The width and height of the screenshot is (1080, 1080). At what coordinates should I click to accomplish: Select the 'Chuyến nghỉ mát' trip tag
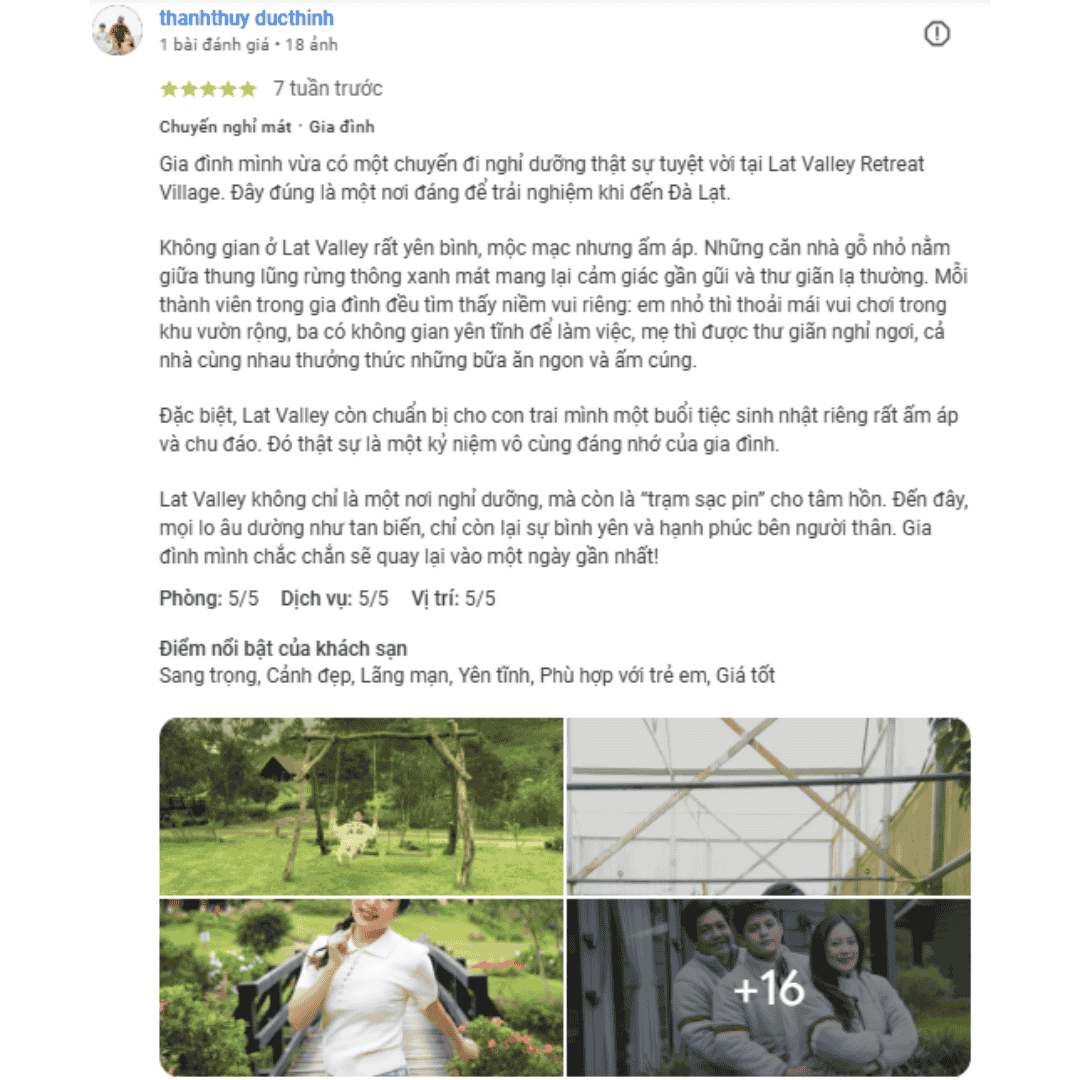coord(225,127)
